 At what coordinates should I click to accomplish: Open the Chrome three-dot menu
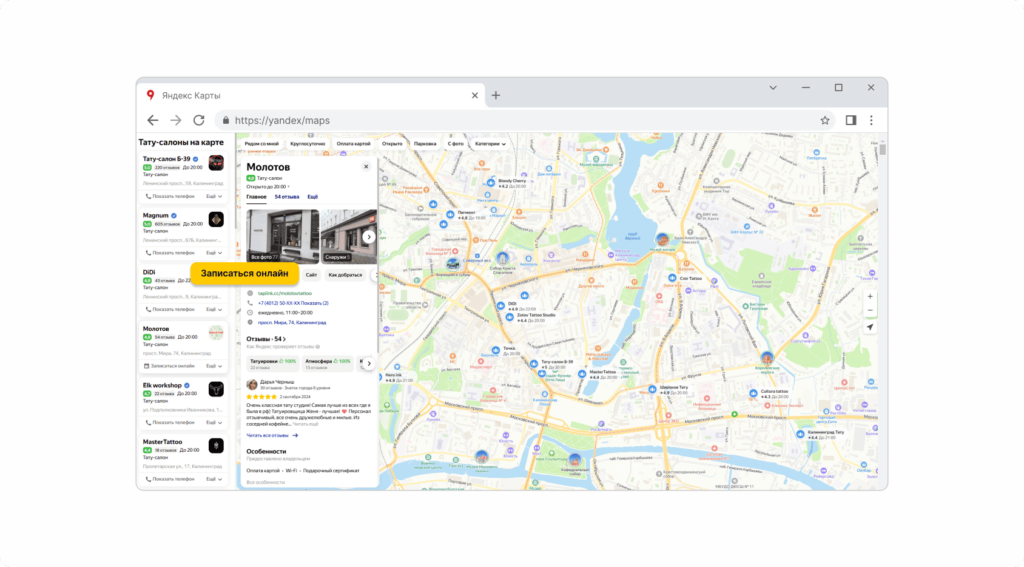871,120
